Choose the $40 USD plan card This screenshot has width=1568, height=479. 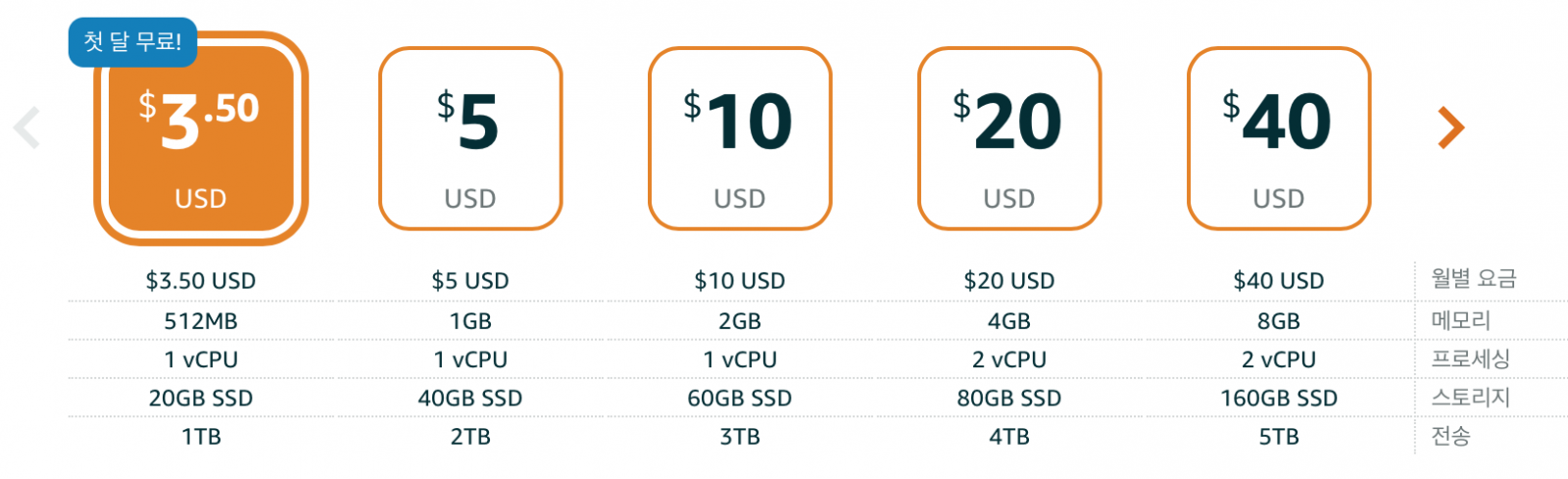pyautogui.click(x=1279, y=138)
